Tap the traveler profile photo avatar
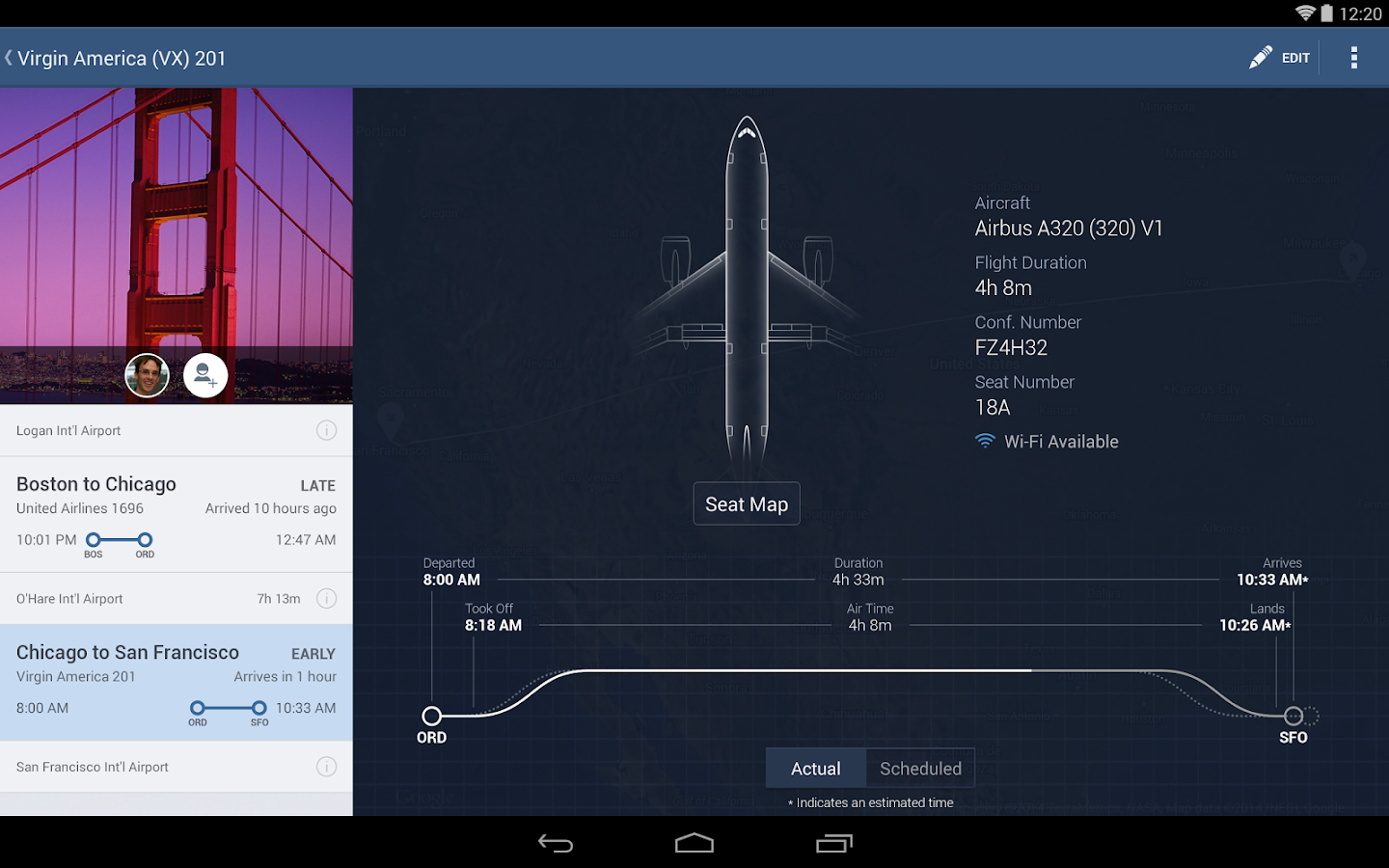 click(147, 375)
